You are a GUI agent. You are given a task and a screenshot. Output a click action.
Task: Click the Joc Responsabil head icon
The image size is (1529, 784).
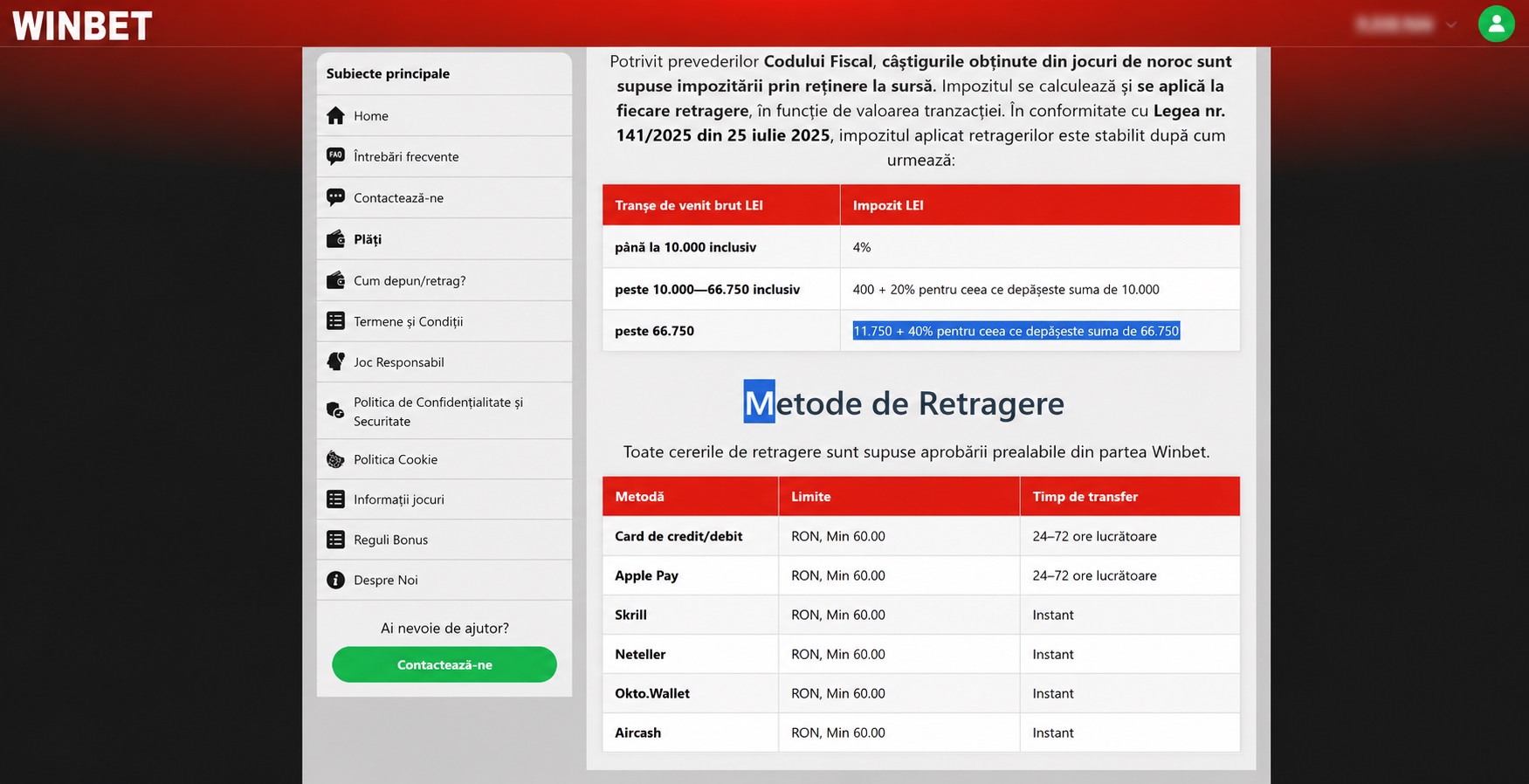pyautogui.click(x=335, y=361)
